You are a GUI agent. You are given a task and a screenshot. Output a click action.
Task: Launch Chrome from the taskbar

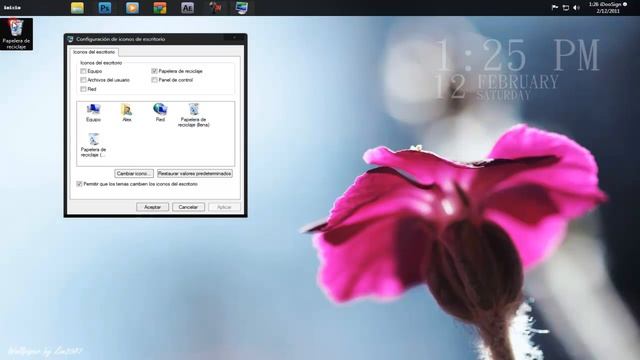tap(160, 8)
